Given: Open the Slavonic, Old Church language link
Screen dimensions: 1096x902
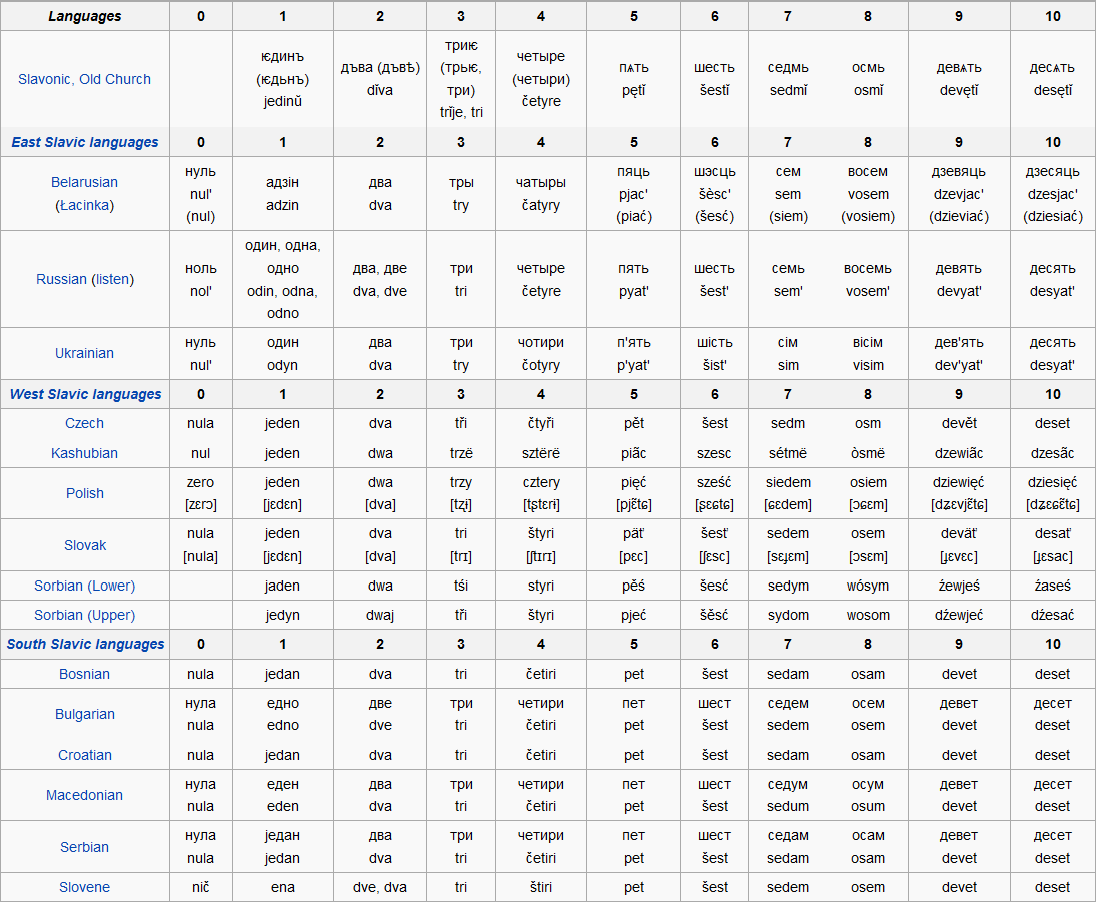Looking at the screenshot, I should 84,79.
